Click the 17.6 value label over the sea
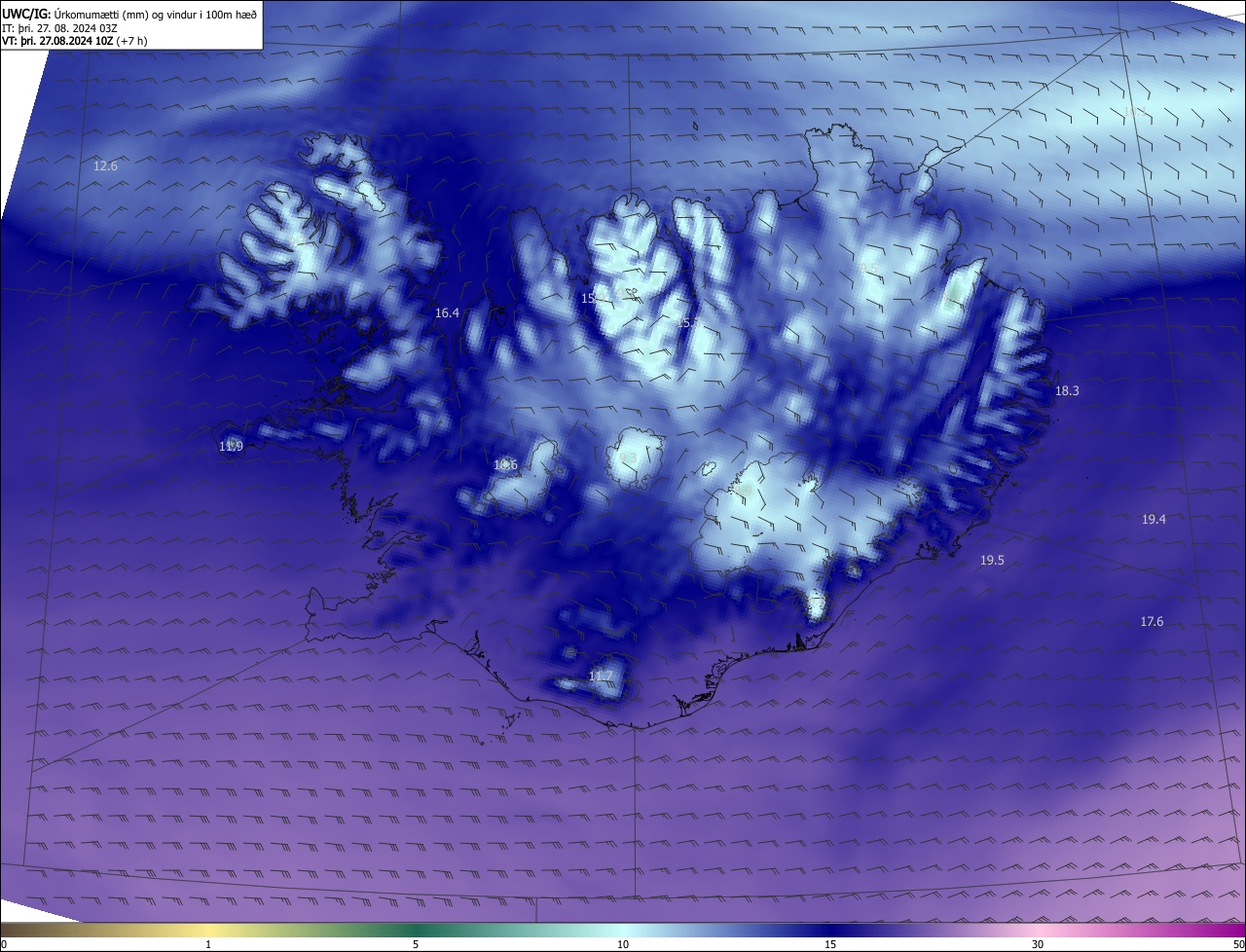 coord(1152,622)
